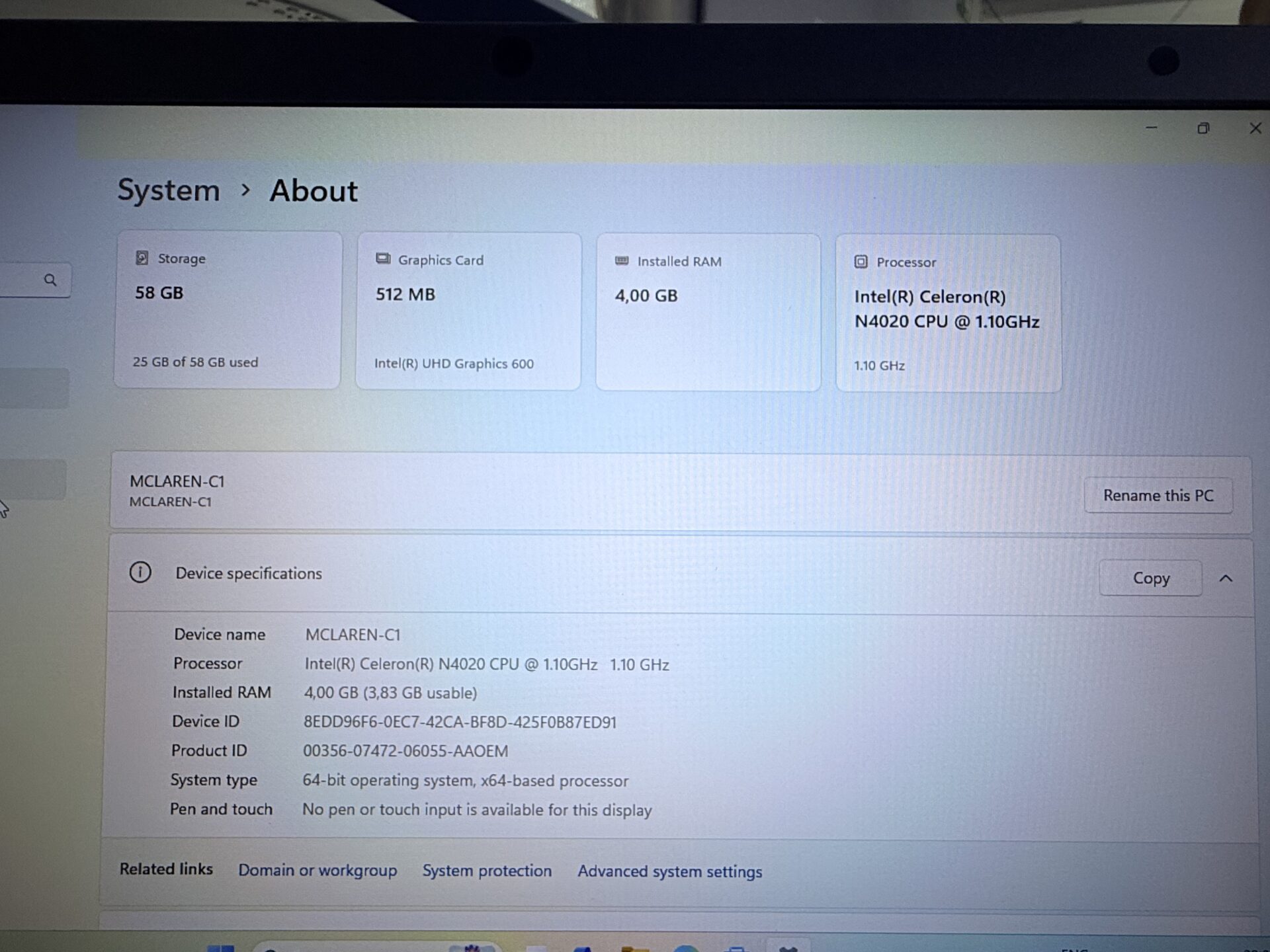Screen dimensions: 1270x952
Task: Click the Processor chip icon
Action: (861, 262)
